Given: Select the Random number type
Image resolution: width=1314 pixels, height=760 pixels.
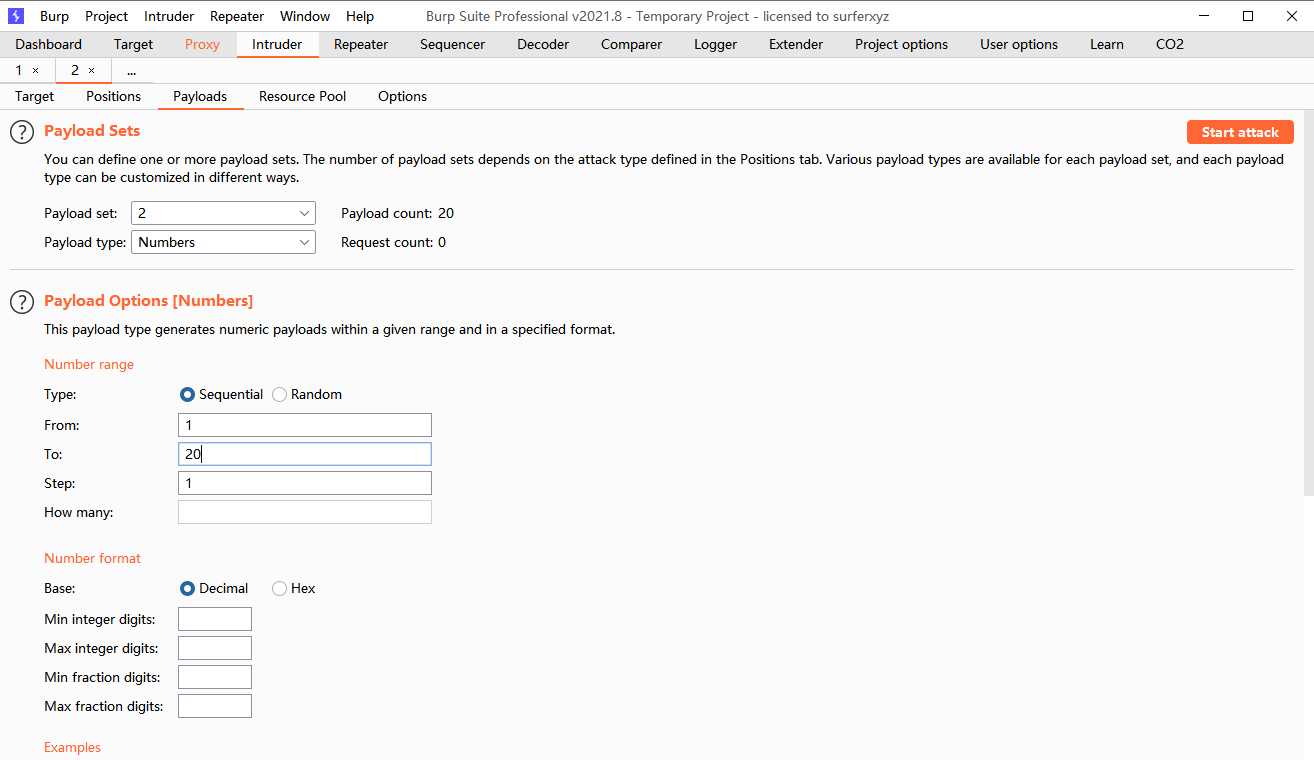Looking at the screenshot, I should (x=279, y=395).
